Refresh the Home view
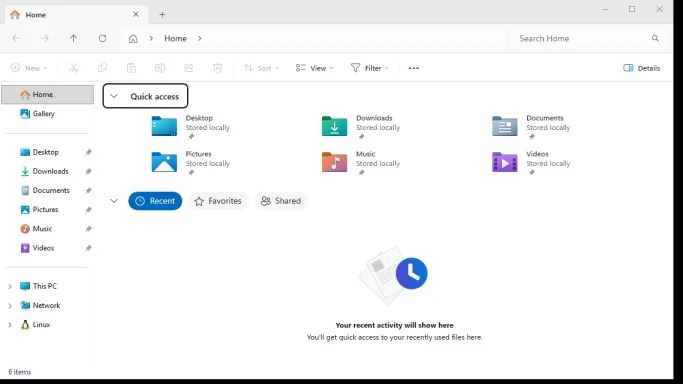This screenshot has height=384, width=683. (102, 38)
